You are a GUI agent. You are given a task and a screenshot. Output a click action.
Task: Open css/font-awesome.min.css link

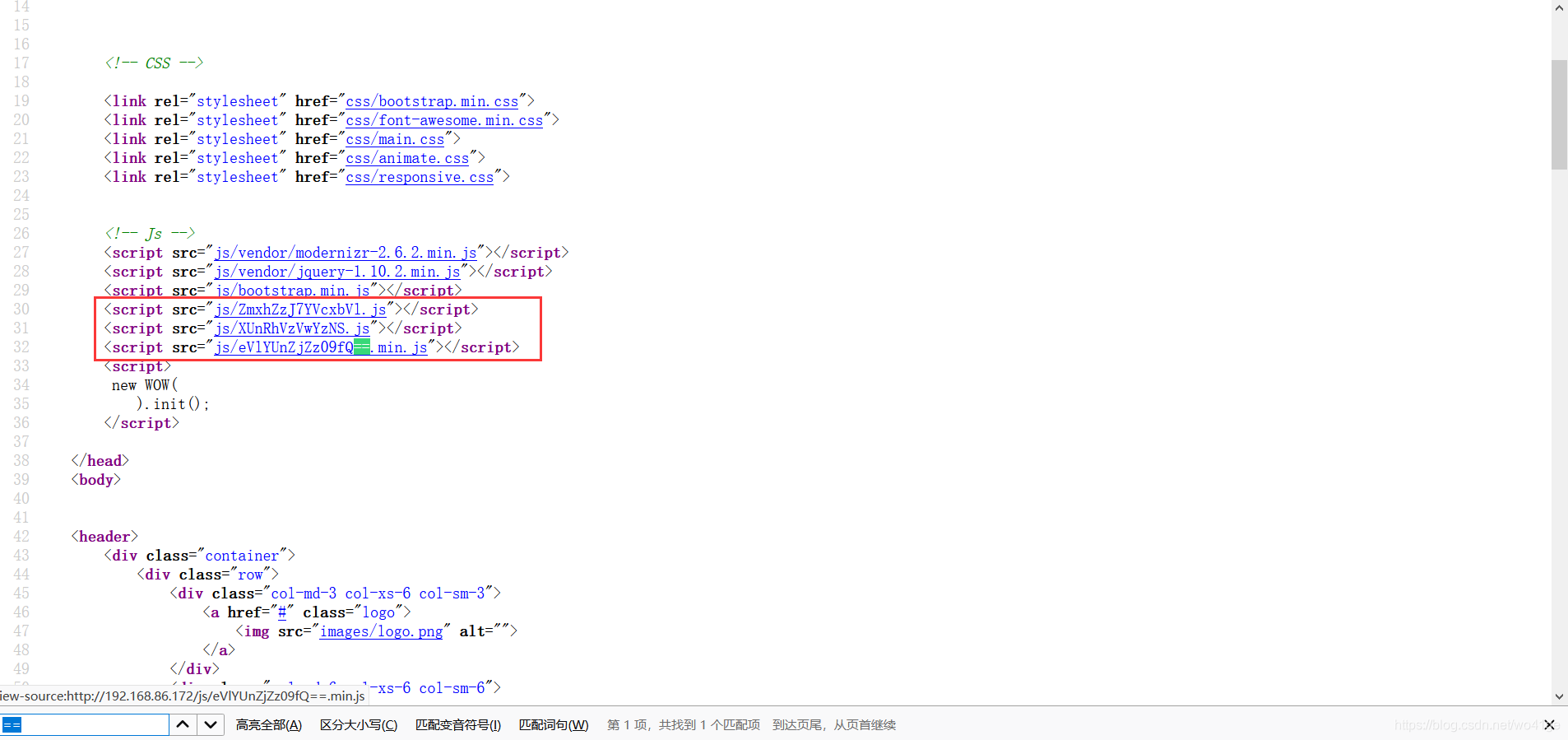click(x=444, y=120)
